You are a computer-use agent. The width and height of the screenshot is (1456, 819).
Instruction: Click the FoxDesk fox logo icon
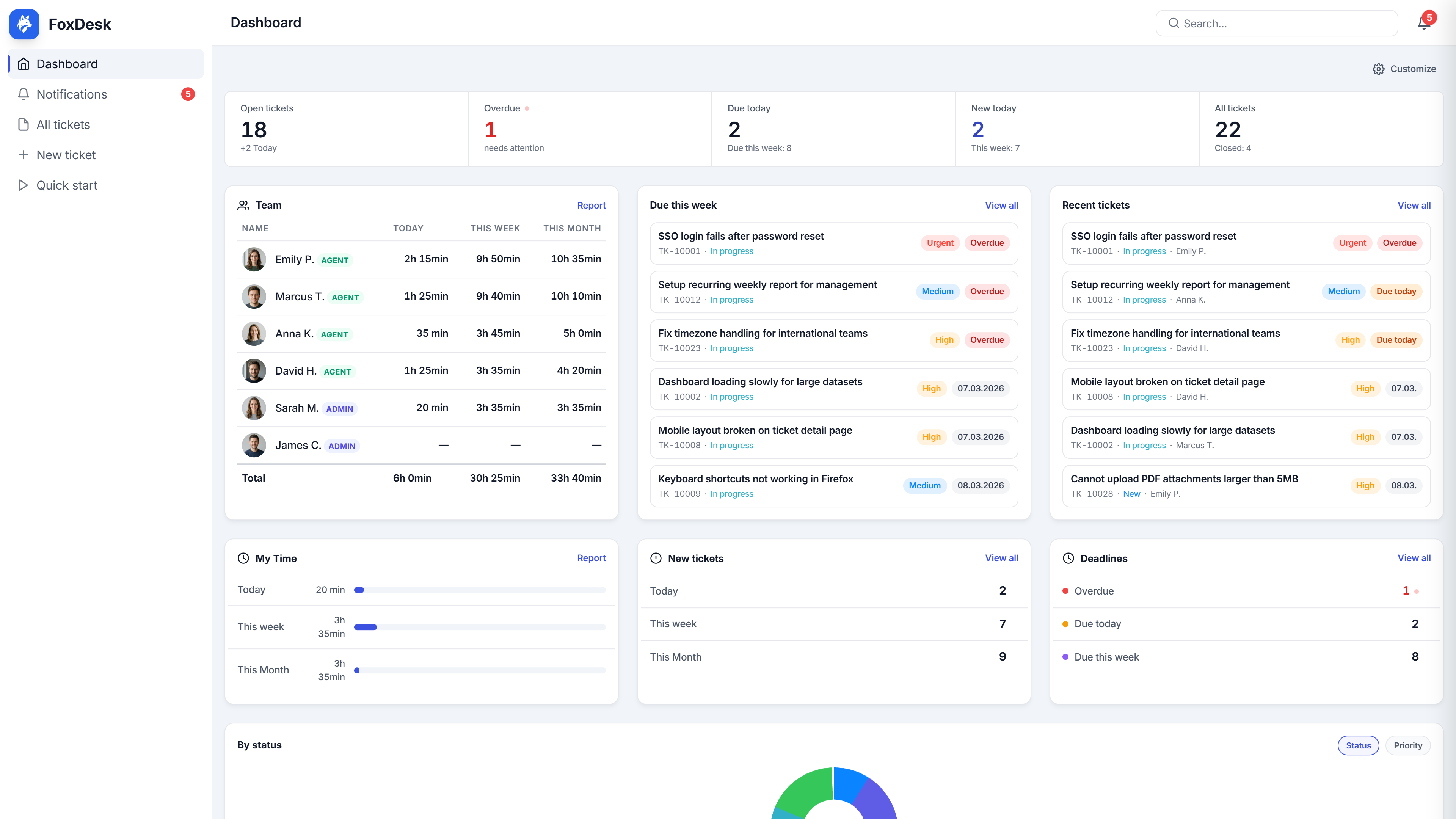tap(24, 24)
